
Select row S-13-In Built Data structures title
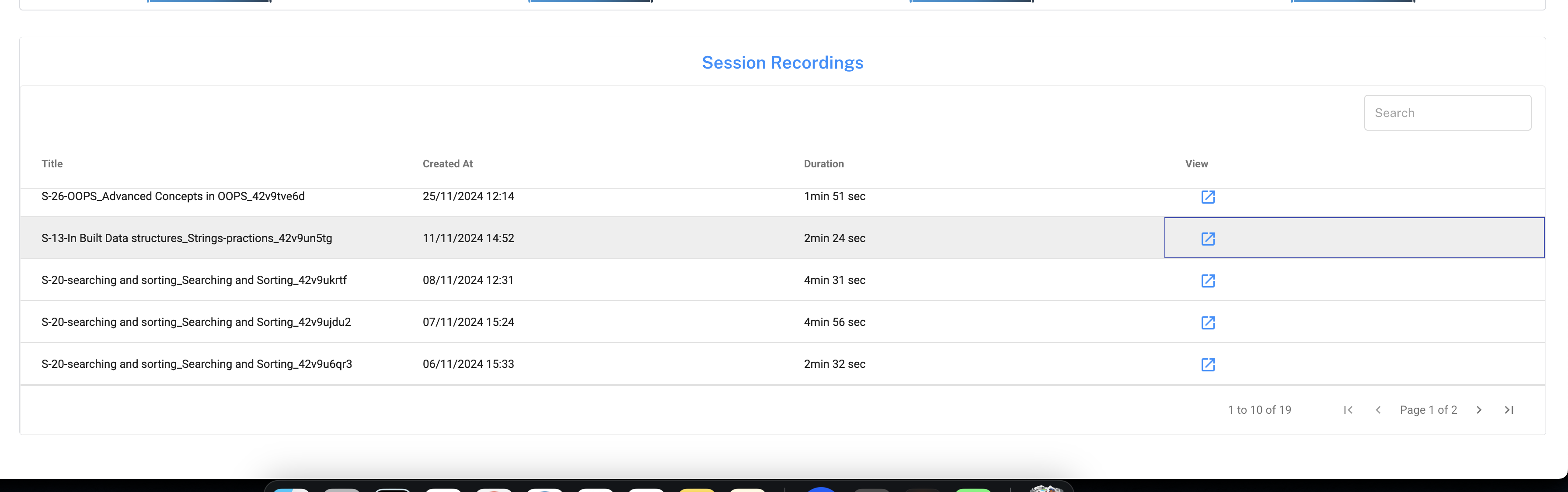pos(187,239)
